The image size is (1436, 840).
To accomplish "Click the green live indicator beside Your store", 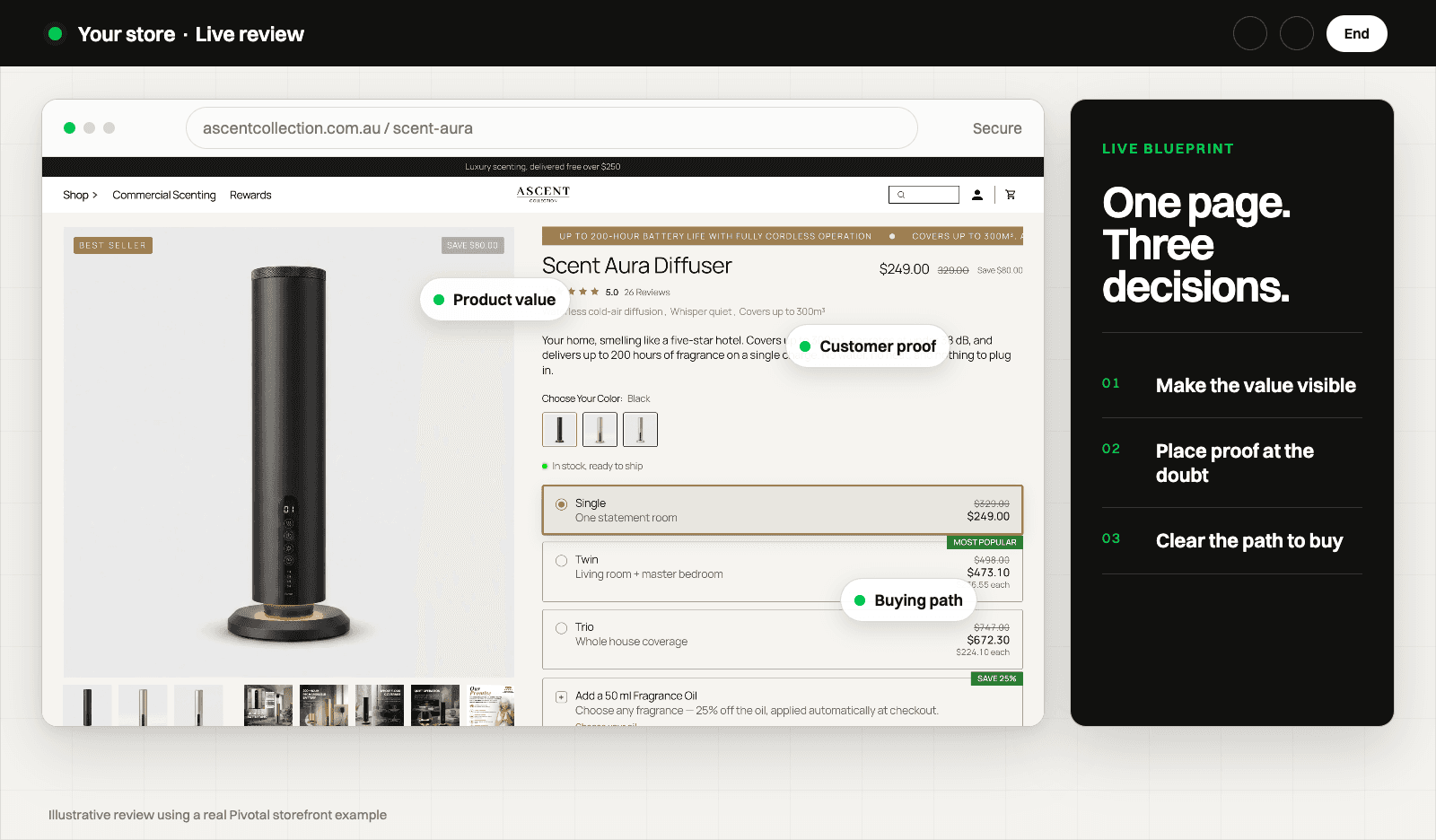I will click(x=55, y=34).
